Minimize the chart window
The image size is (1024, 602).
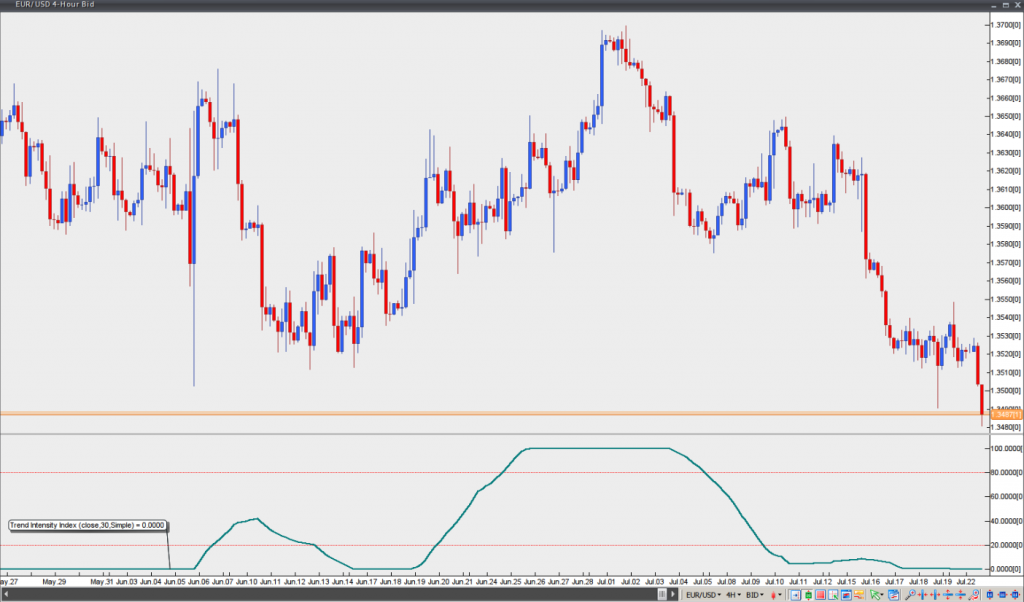993,5
